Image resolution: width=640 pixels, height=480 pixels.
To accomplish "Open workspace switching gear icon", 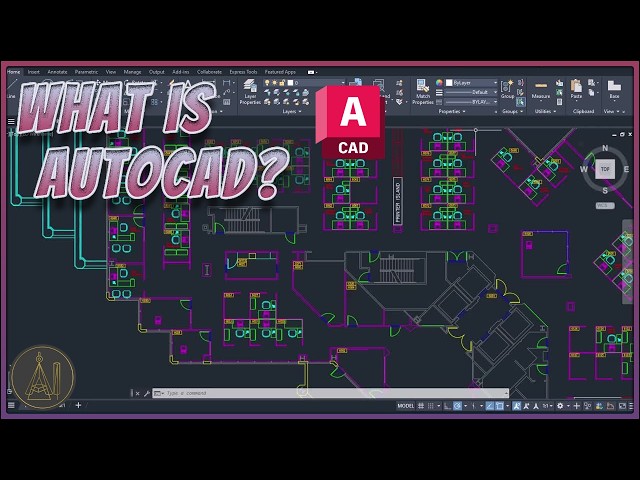I will (560, 406).
